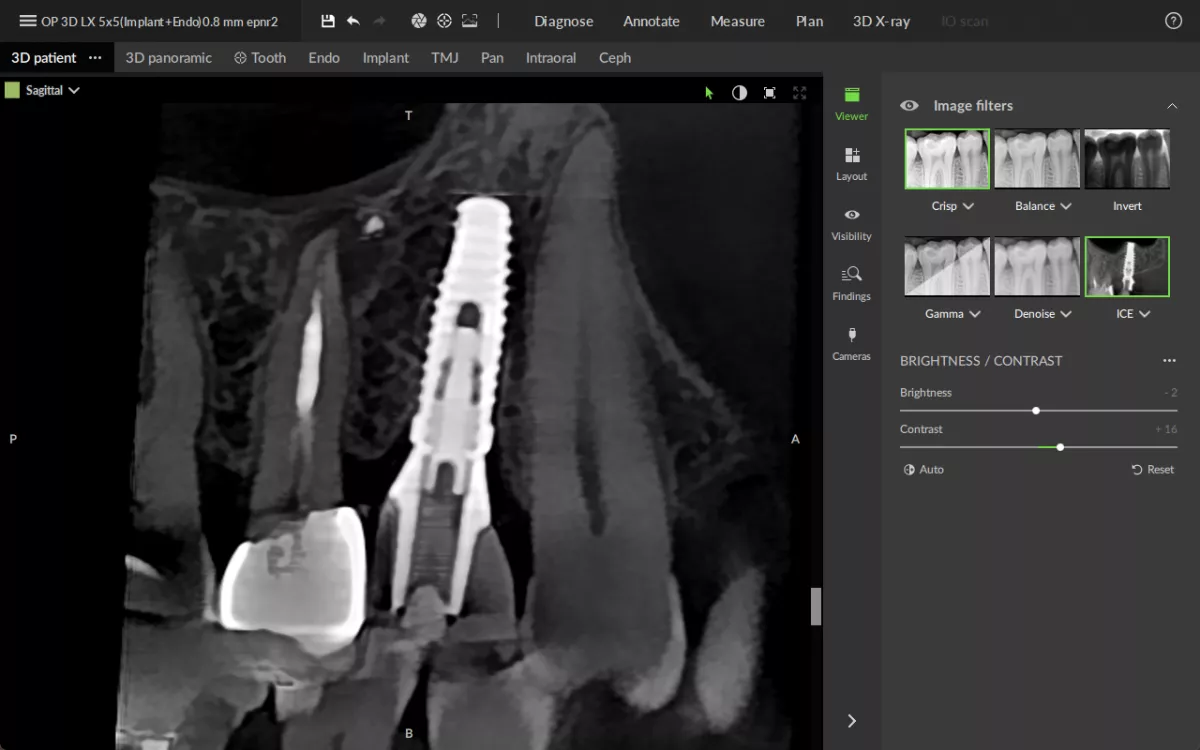This screenshot has height=750, width=1200.
Task: Click the fullscreen expand icon in viewer
Action: pyautogui.click(x=799, y=93)
